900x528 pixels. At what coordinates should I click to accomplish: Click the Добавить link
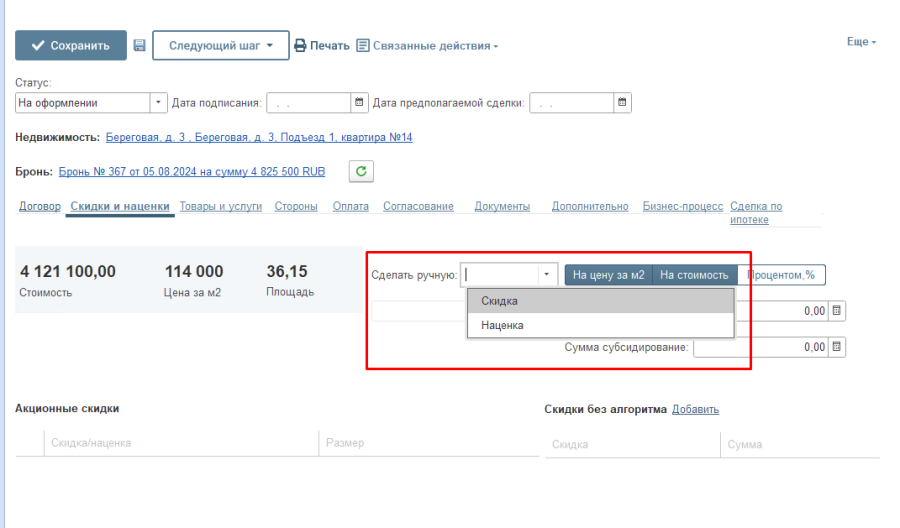coord(695,409)
